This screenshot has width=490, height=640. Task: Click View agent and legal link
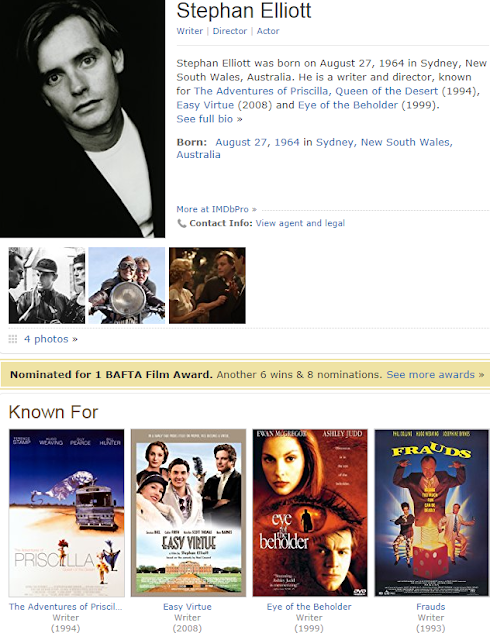300,223
